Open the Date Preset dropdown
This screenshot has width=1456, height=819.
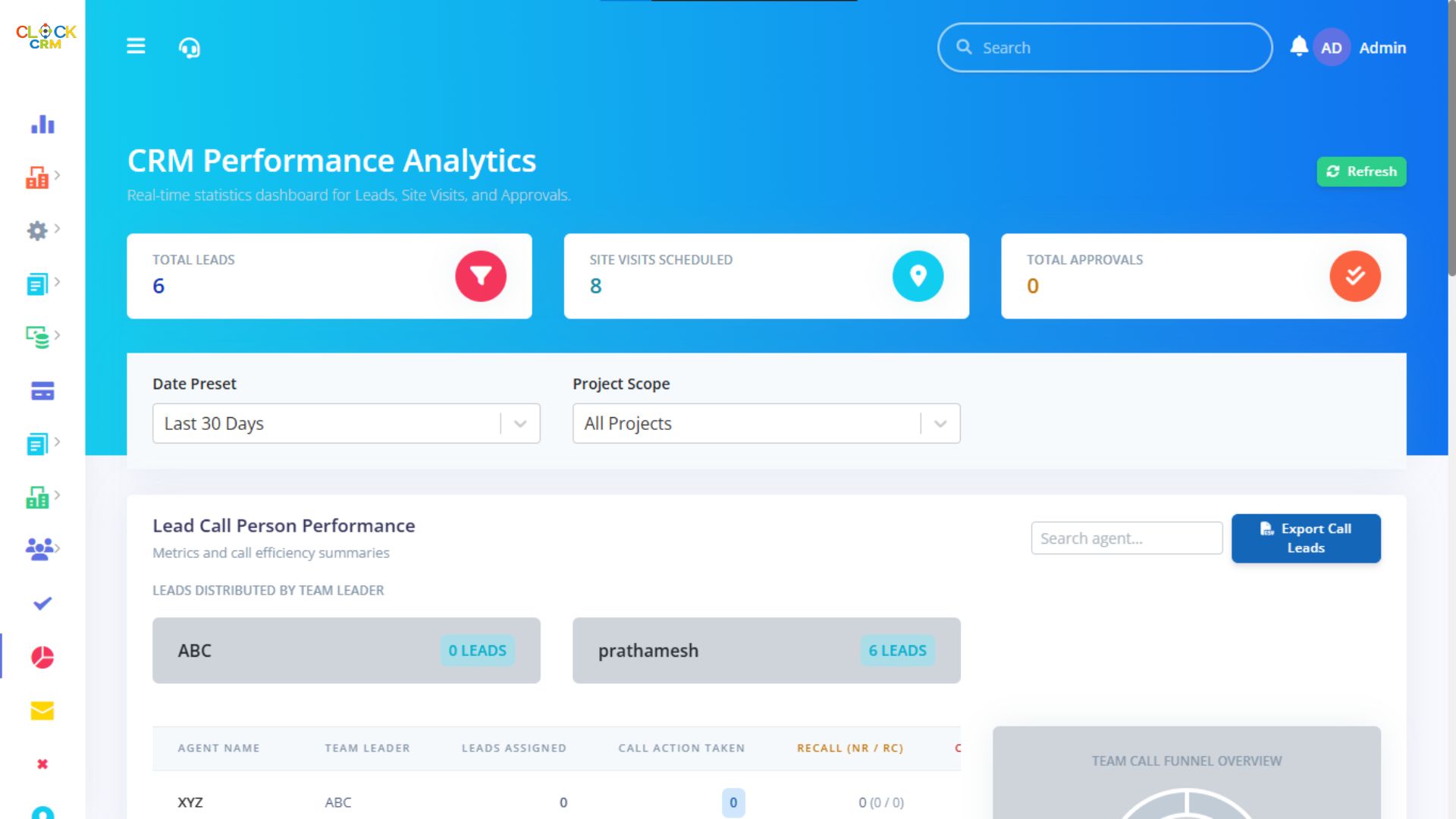(x=346, y=423)
